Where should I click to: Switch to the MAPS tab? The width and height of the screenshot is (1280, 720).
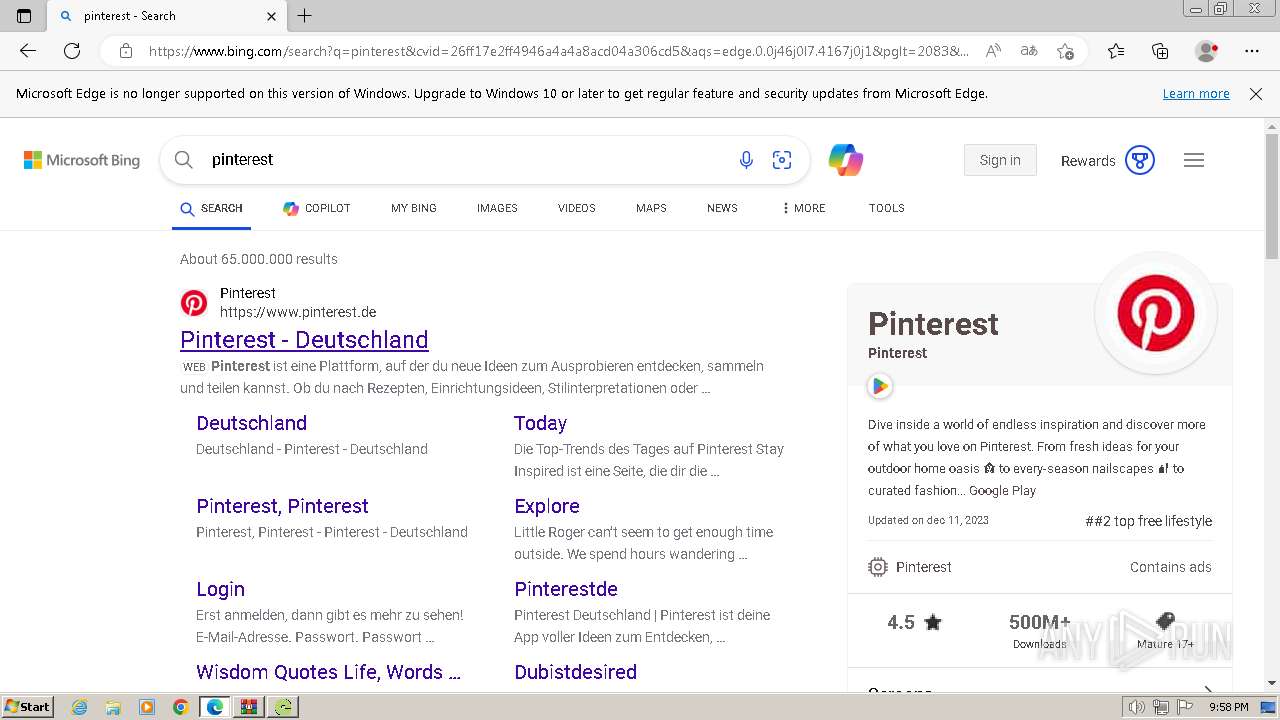[x=651, y=208]
